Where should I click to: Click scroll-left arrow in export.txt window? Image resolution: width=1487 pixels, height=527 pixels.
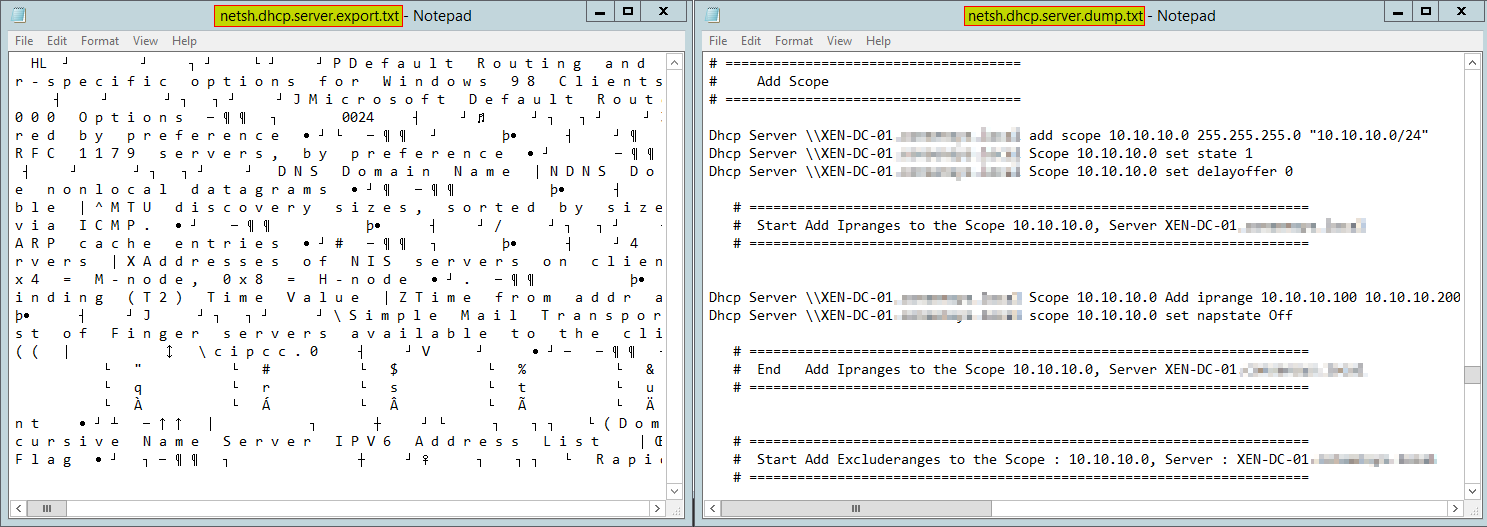pyautogui.click(x=17, y=509)
